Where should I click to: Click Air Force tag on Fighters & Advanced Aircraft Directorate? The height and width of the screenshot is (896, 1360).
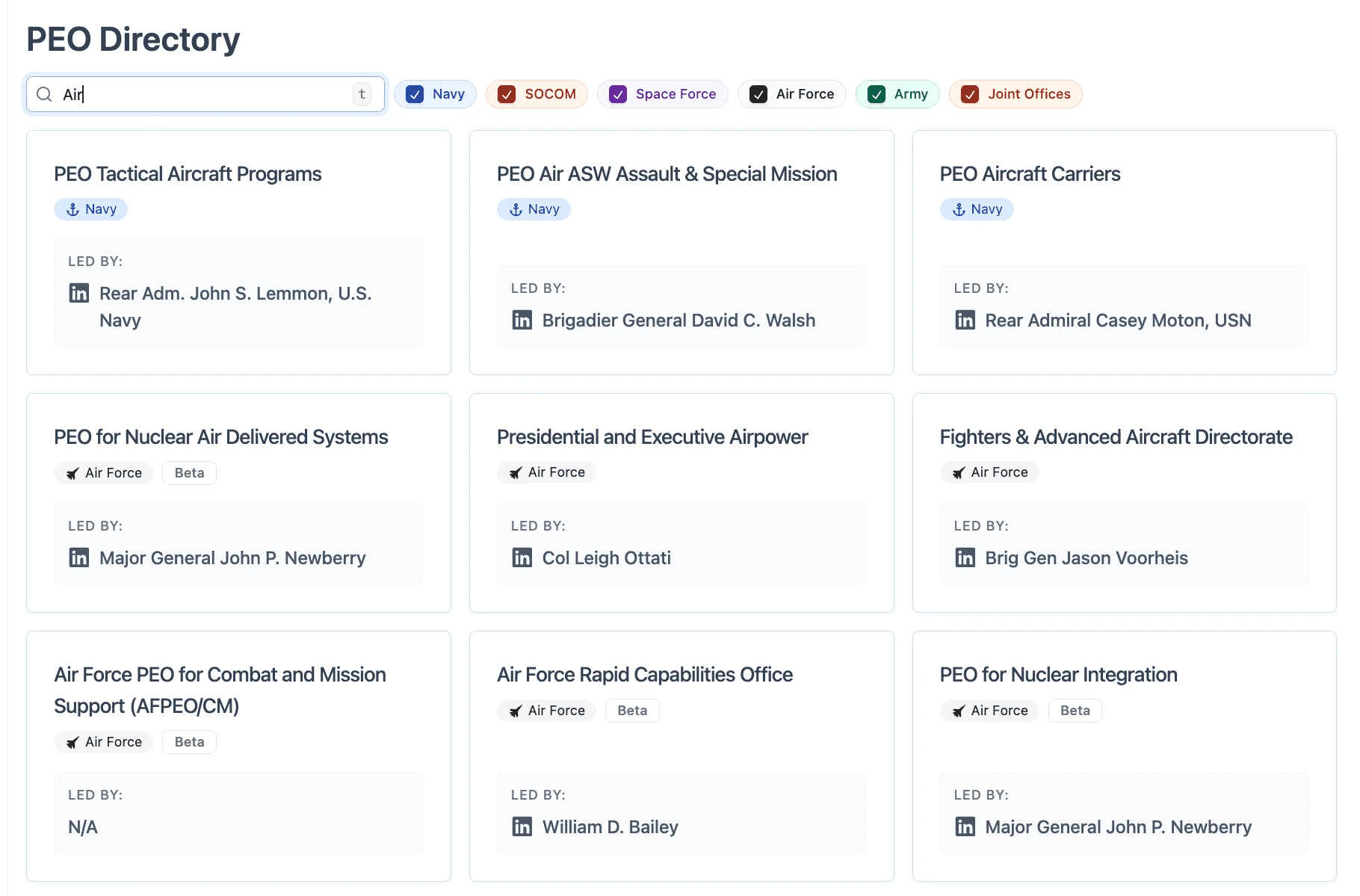989,472
